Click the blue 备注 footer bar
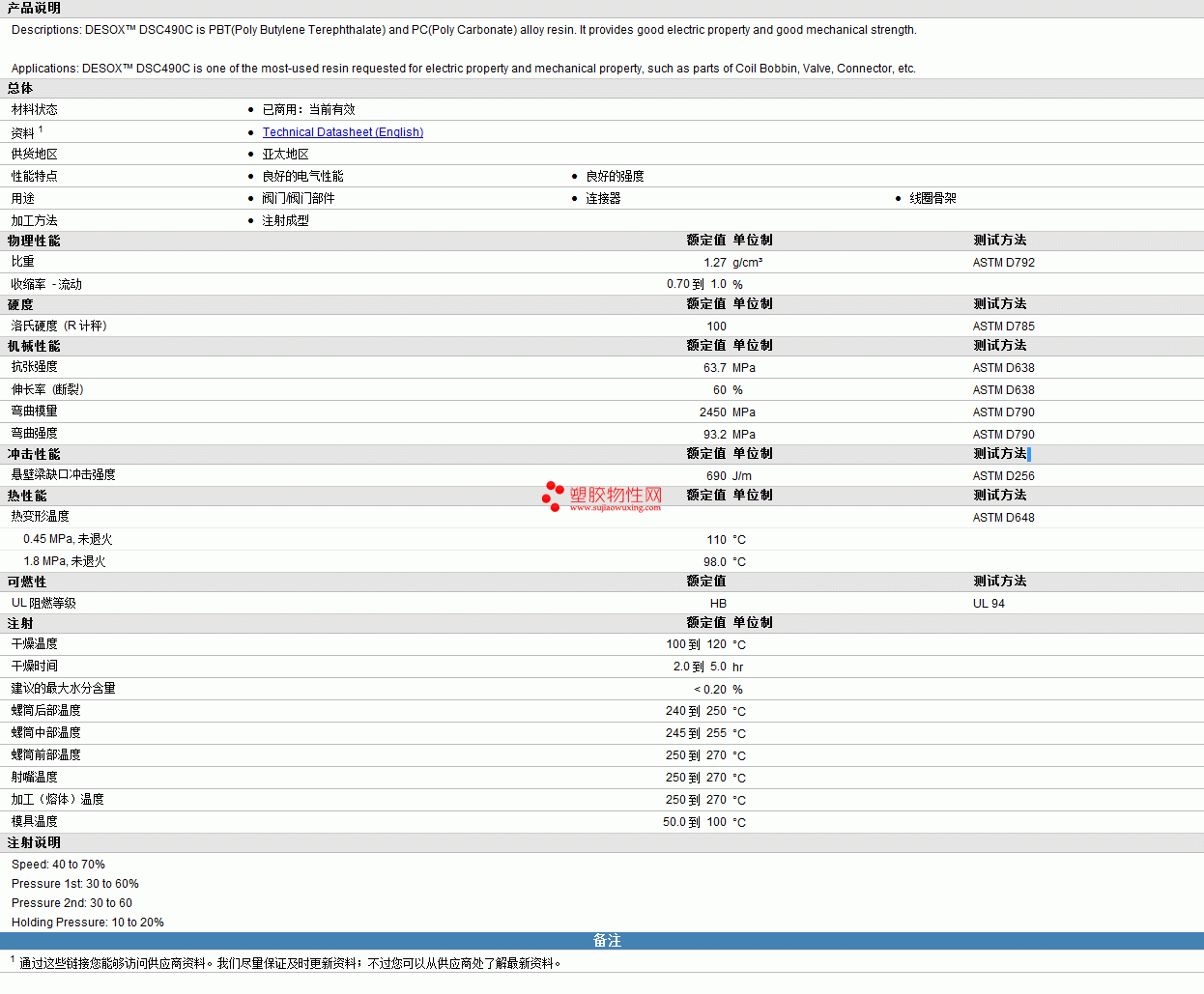This screenshot has width=1204, height=994. (606, 941)
